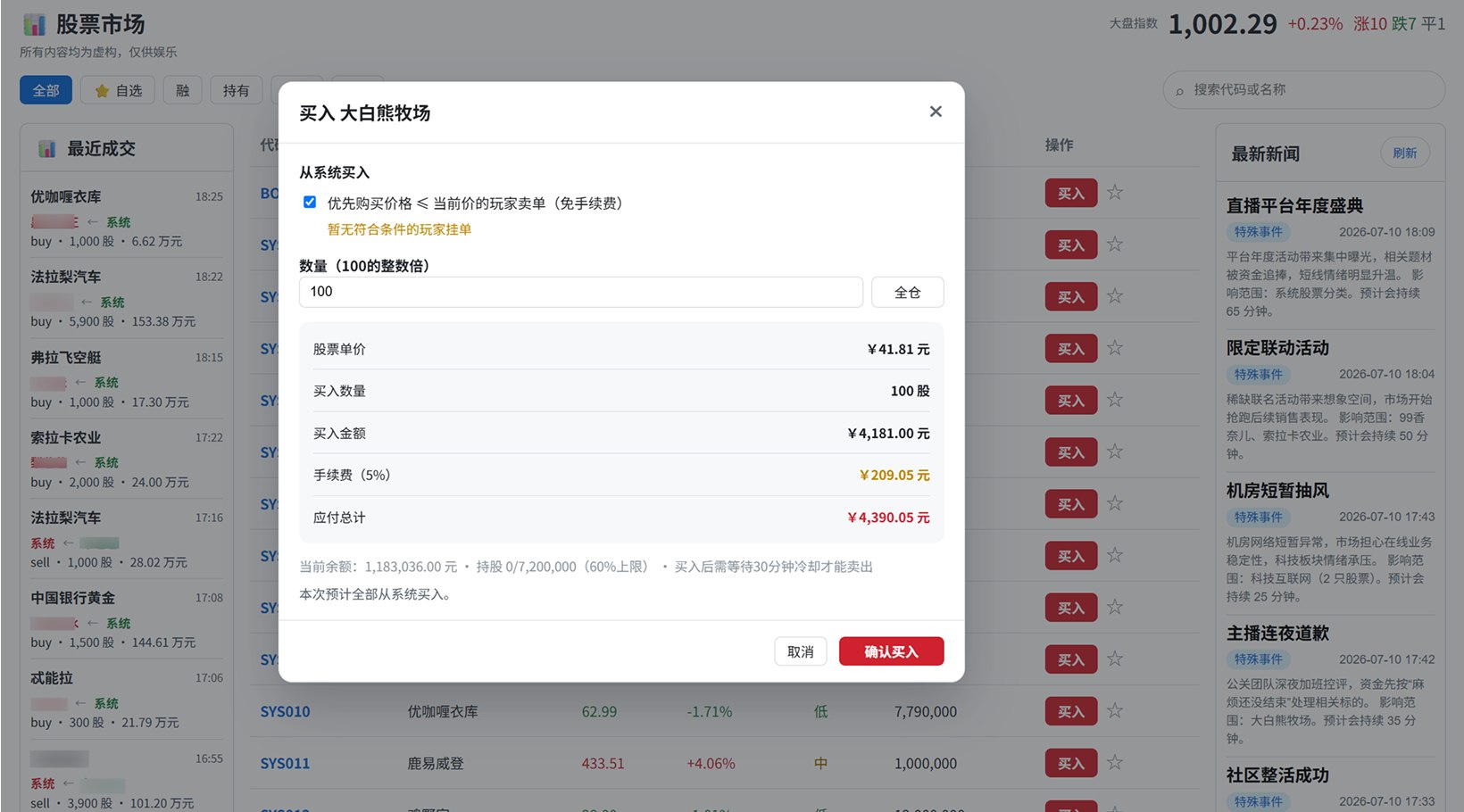1464x812 pixels.
Task: Click 买入 in the 优咖喱衣库 SYS010 row
Action: [1071, 711]
